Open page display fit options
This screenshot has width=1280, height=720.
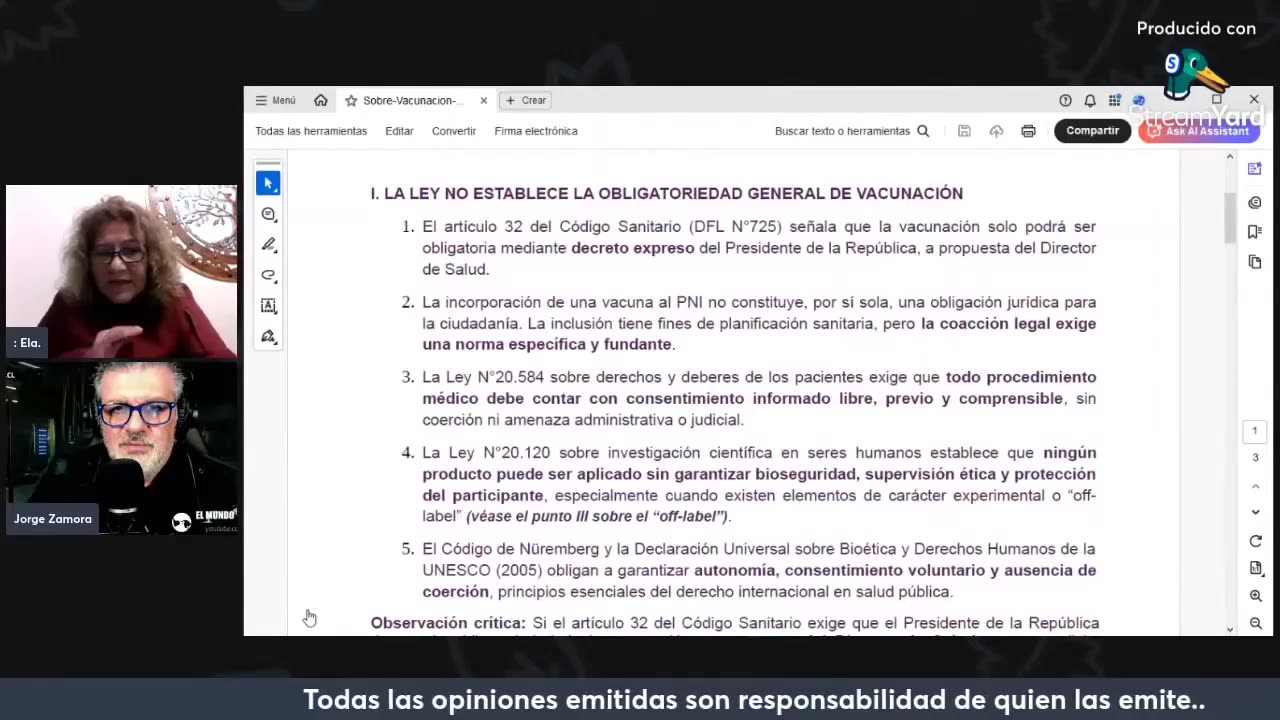[1256, 568]
